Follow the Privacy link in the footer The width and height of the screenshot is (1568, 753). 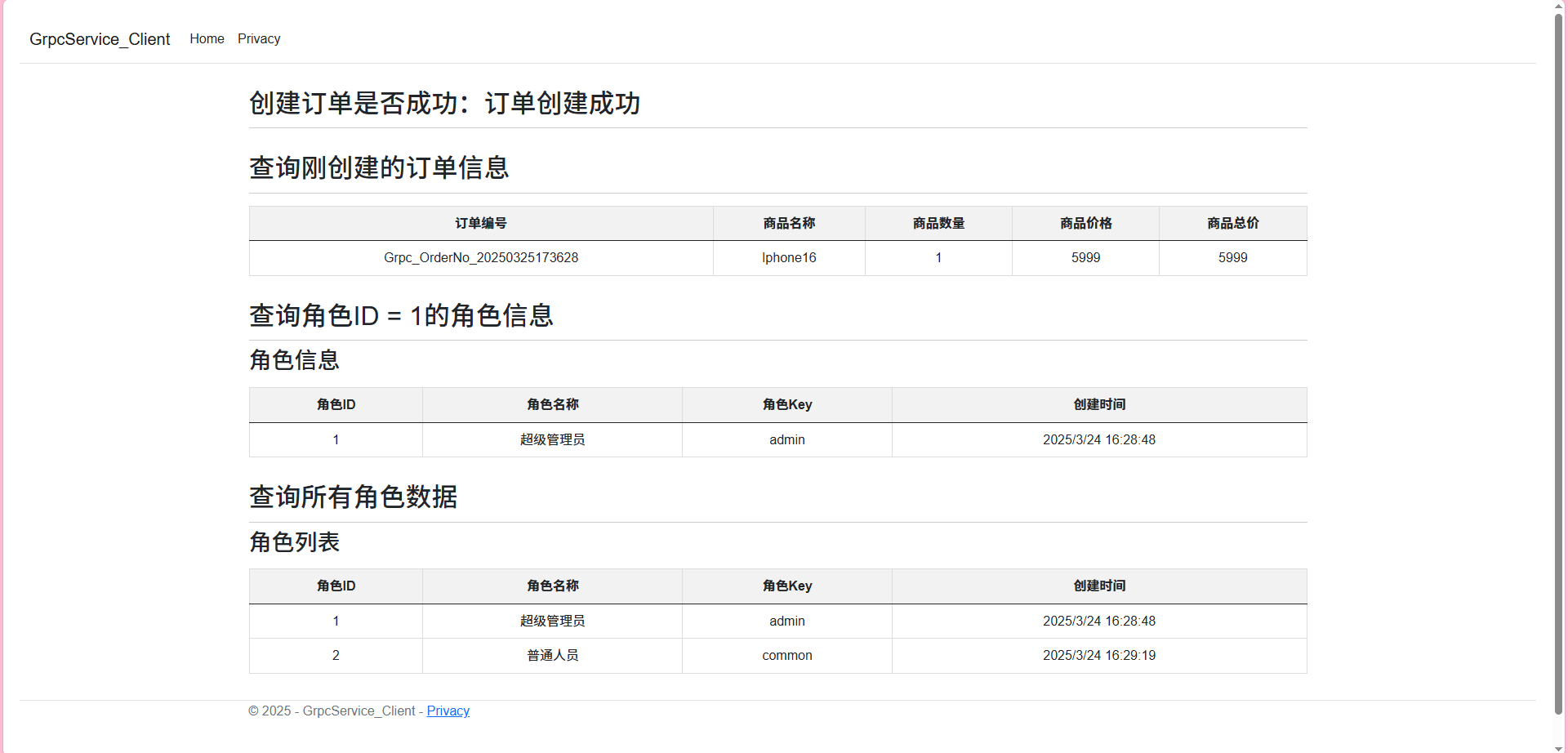tap(448, 711)
